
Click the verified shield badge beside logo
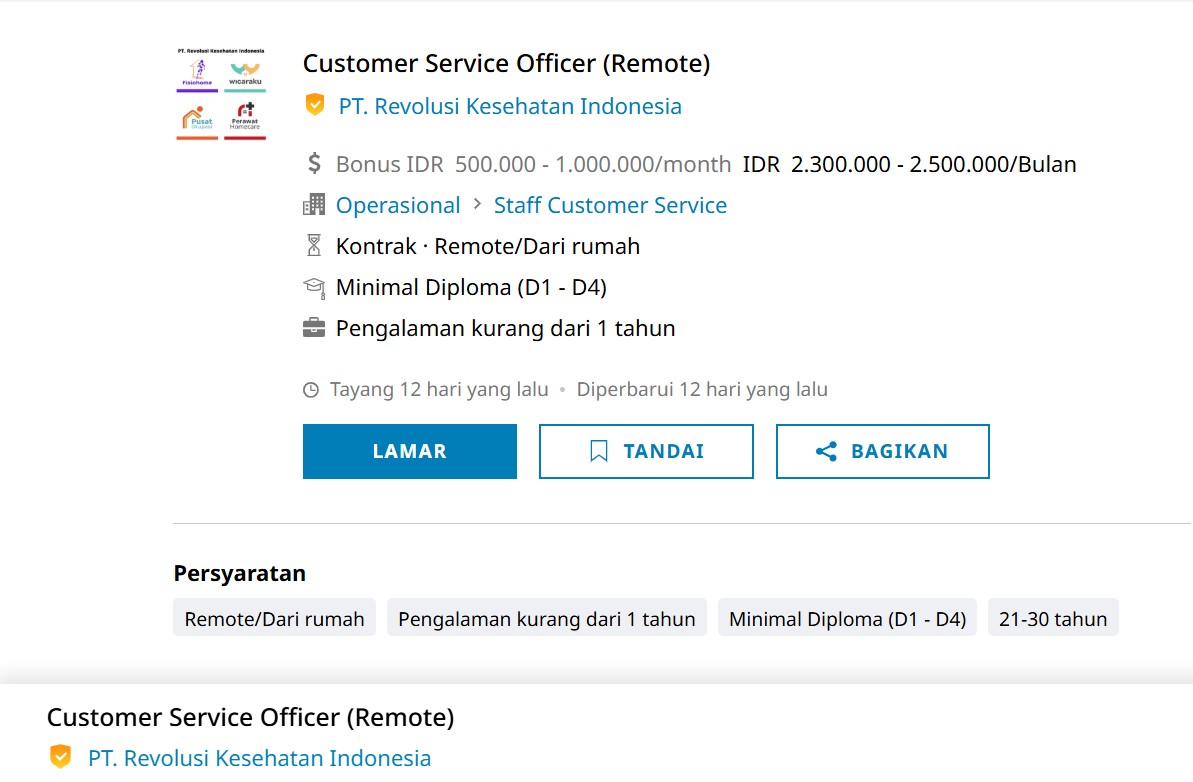click(x=314, y=104)
